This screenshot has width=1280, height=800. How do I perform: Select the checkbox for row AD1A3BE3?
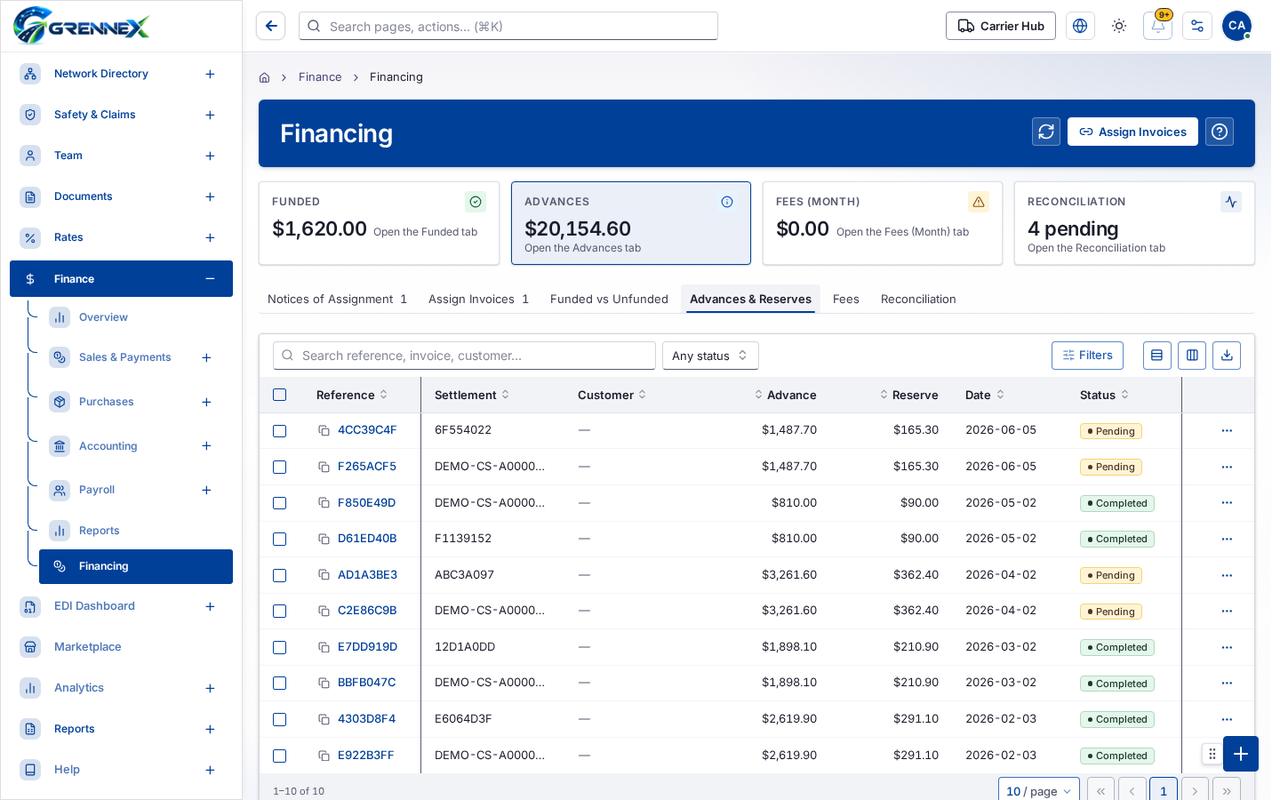279,575
